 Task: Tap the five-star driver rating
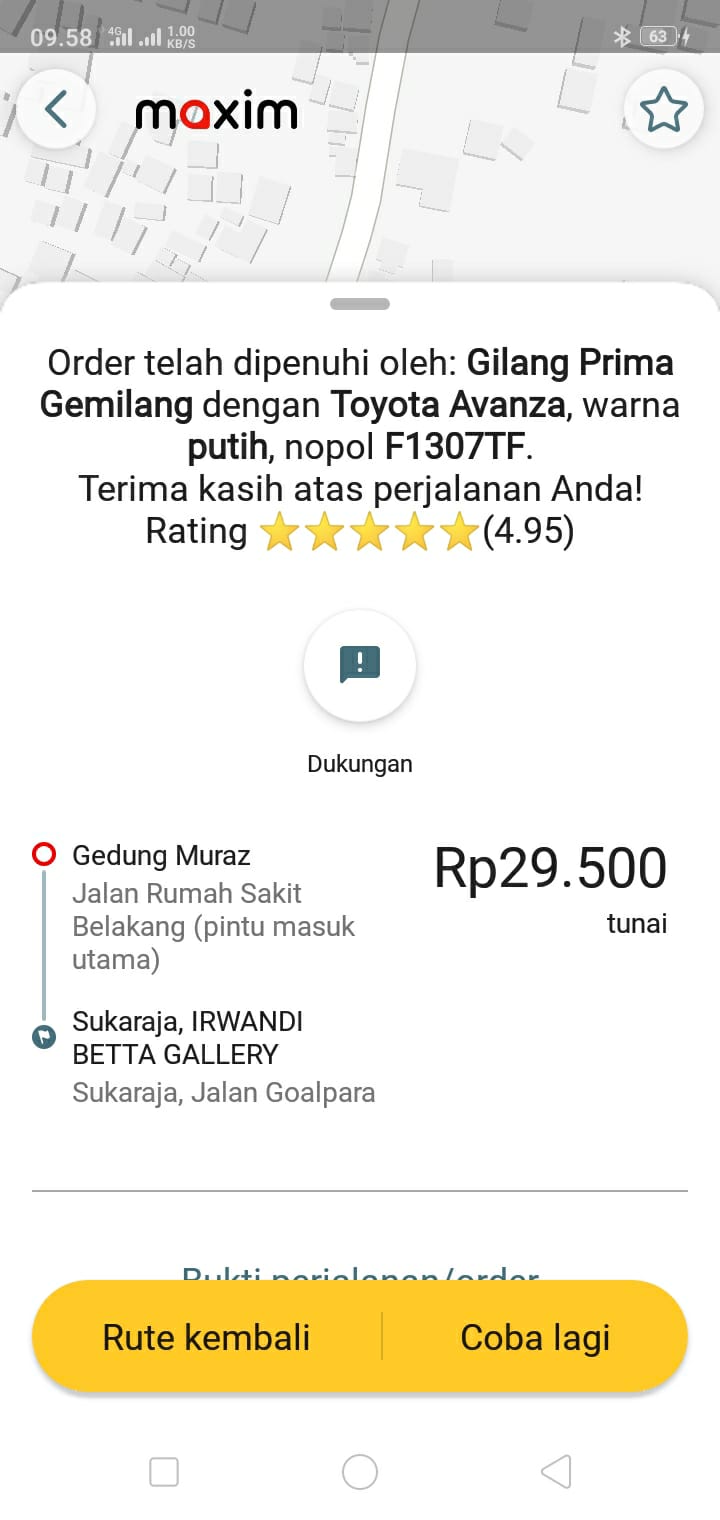tap(368, 532)
